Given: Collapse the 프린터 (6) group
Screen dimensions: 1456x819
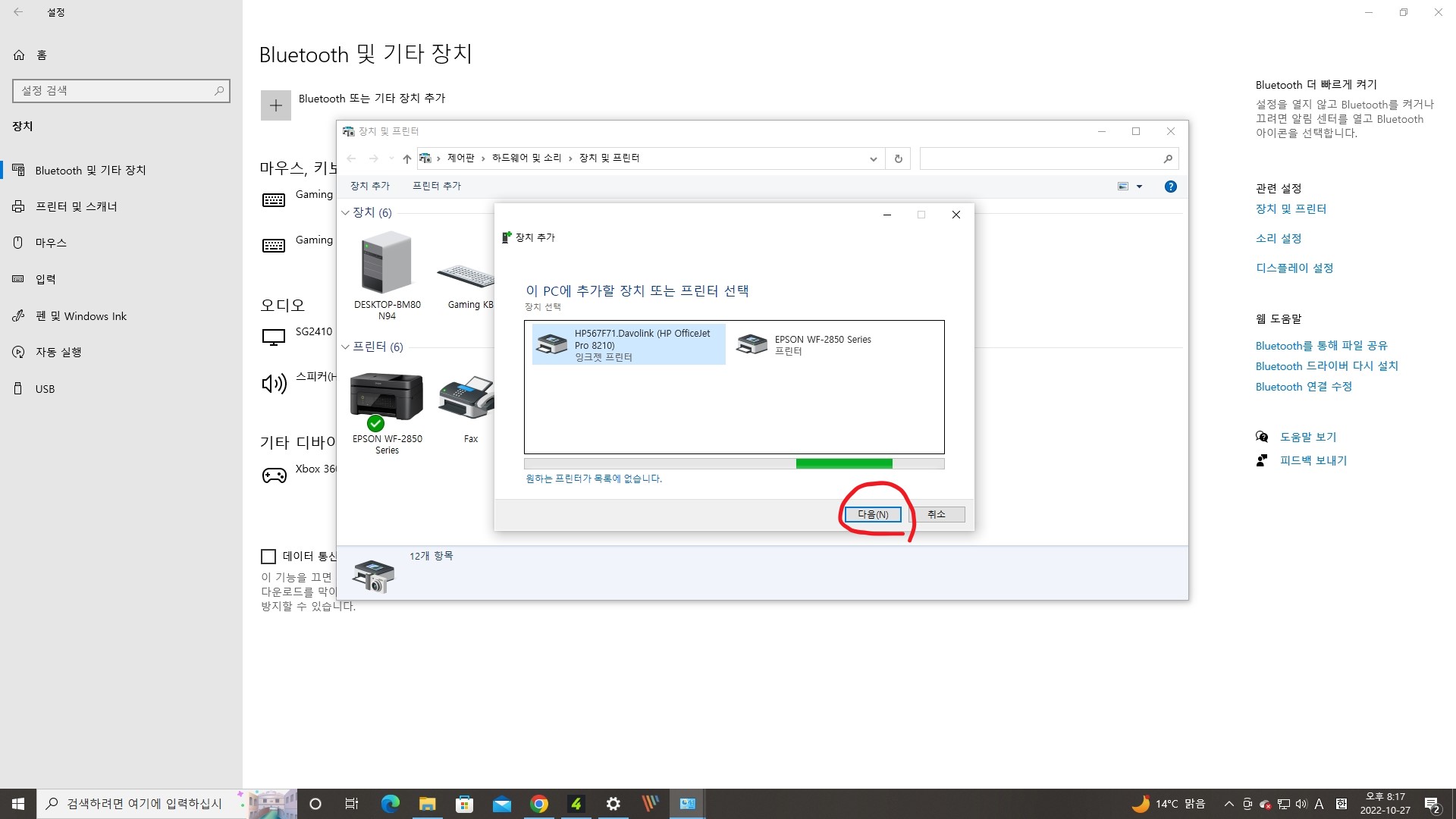Looking at the screenshot, I should pos(346,347).
